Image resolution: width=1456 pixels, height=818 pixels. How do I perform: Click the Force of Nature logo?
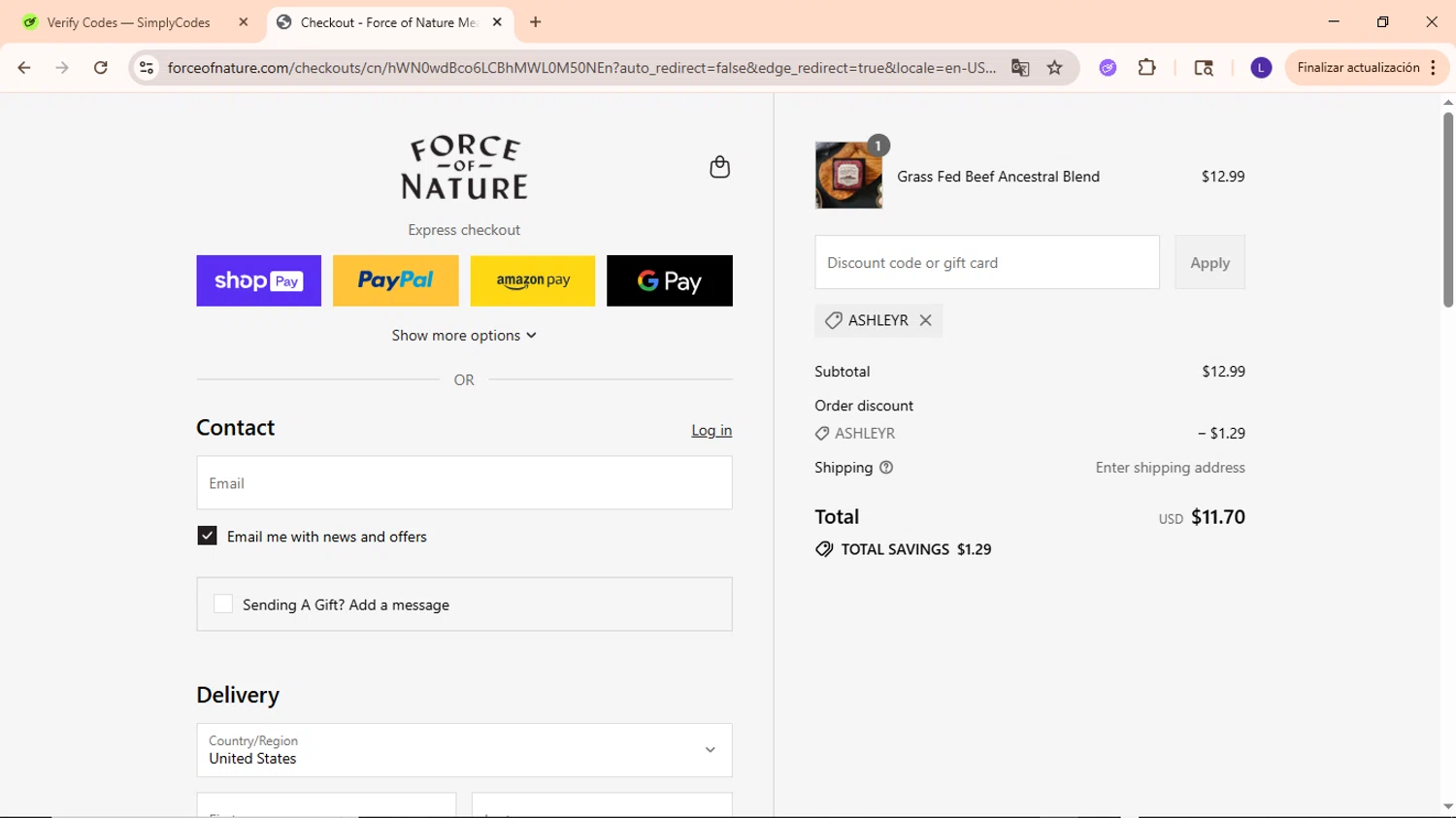tap(464, 168)
